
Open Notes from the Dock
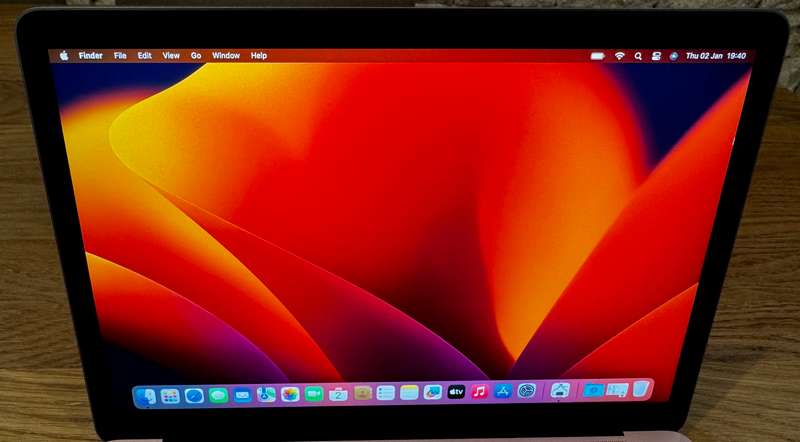(409, 392)
